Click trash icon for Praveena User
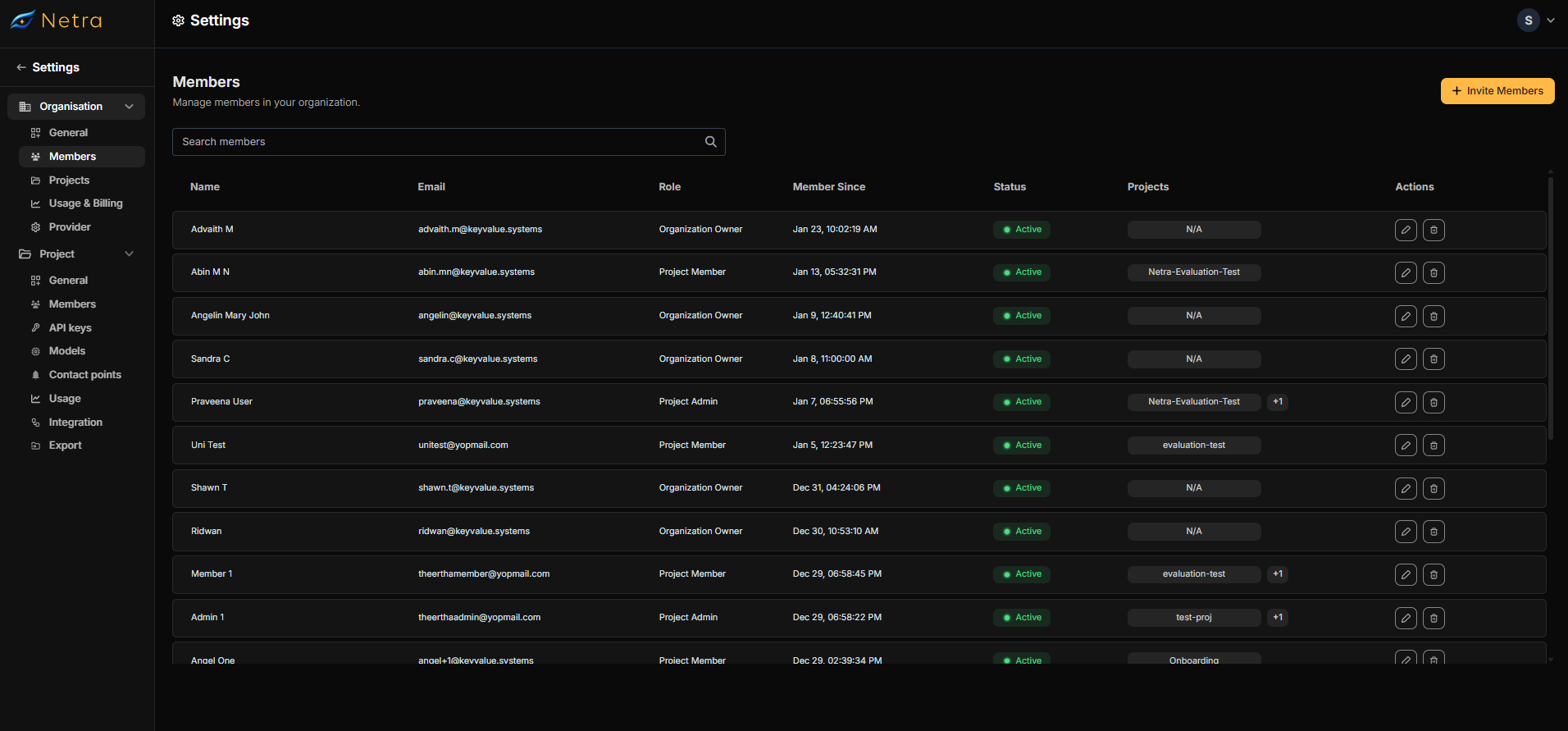Viewport: 1568px width, 731px height. (1434, 402)
